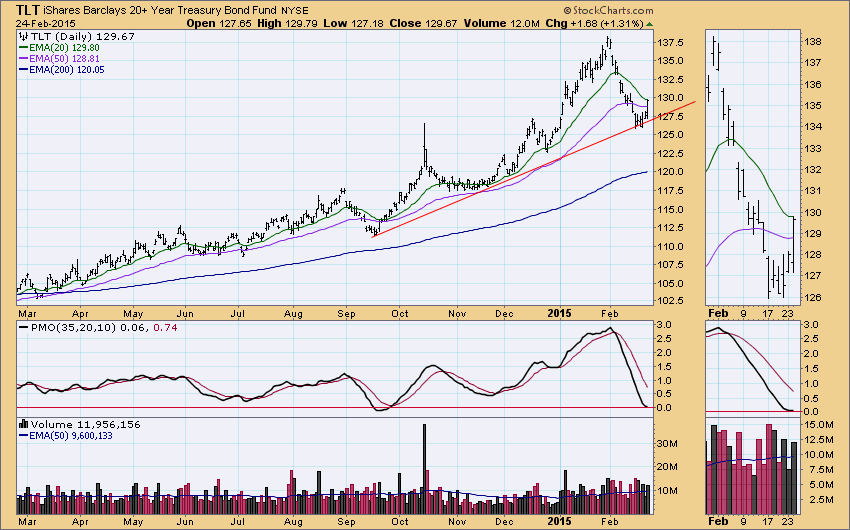Click the 3.0 label on the main PMO scale
The width and height of the screenshot is (850, 530).
pyautogui.click(x=664, y=325)
